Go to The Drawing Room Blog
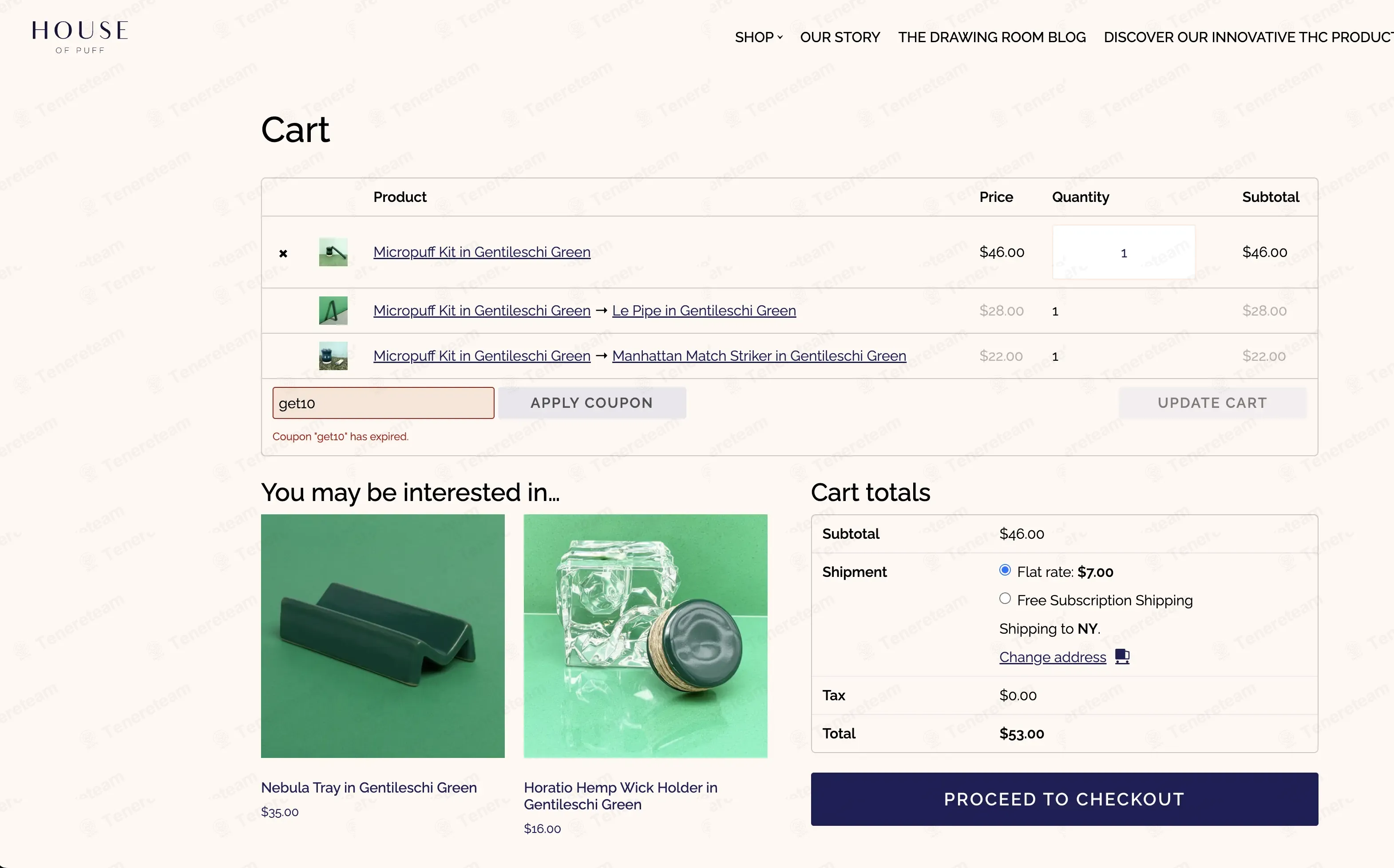This screenshot has width=1394, height=868. coord(992,37)
